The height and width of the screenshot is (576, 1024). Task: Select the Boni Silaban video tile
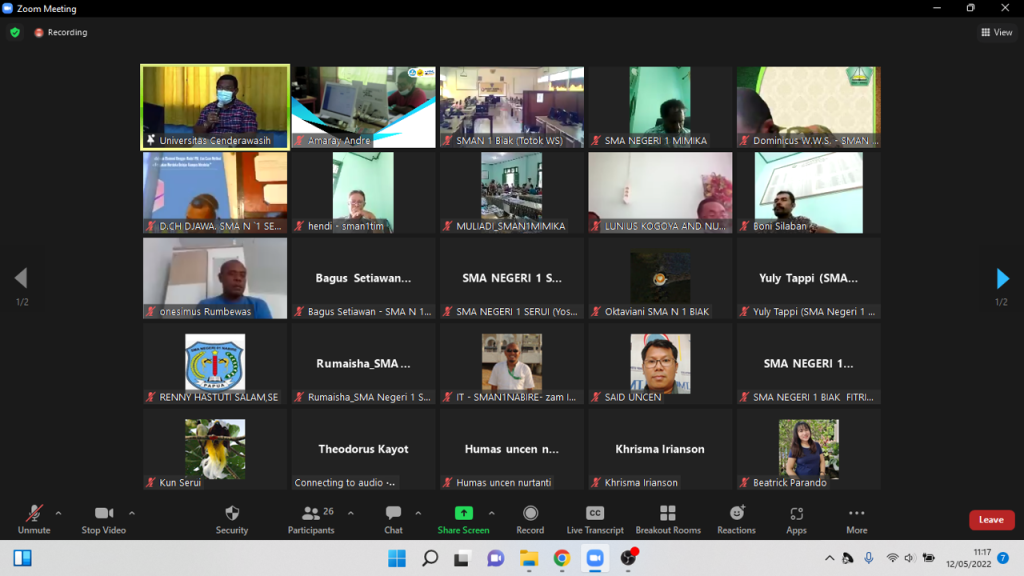808,193
